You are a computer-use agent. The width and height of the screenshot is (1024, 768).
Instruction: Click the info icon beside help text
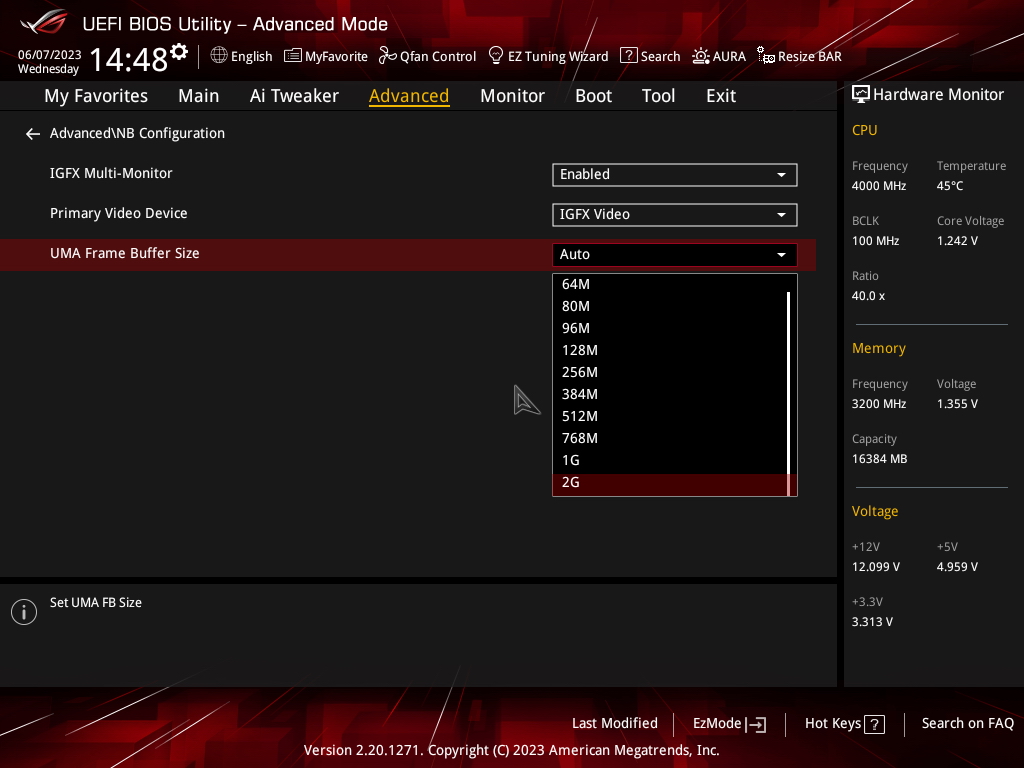pyautogui.click(x=24, y=612)
